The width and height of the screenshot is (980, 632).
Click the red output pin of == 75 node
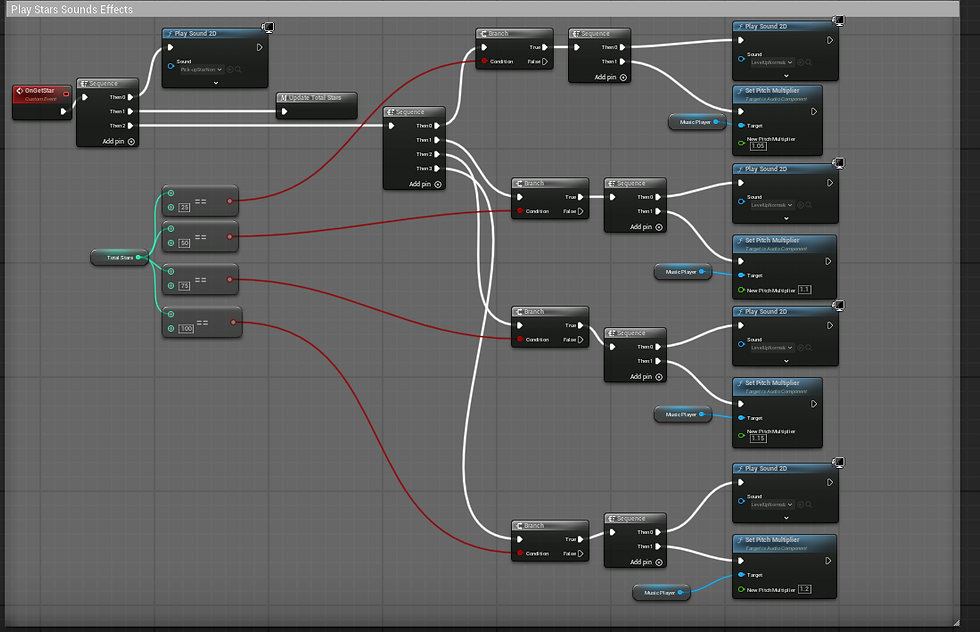[230, 279]
